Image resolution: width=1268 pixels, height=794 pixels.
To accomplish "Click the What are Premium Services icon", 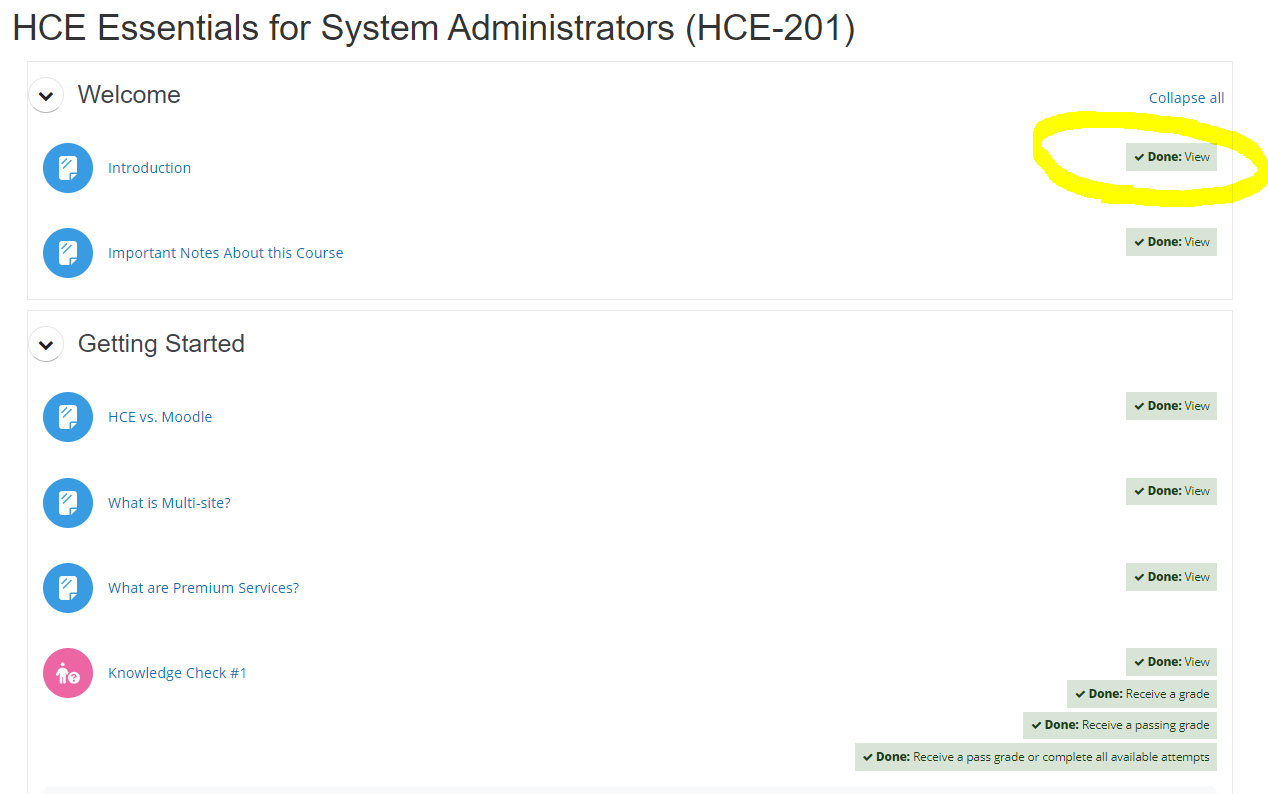I will click(68, 588).
